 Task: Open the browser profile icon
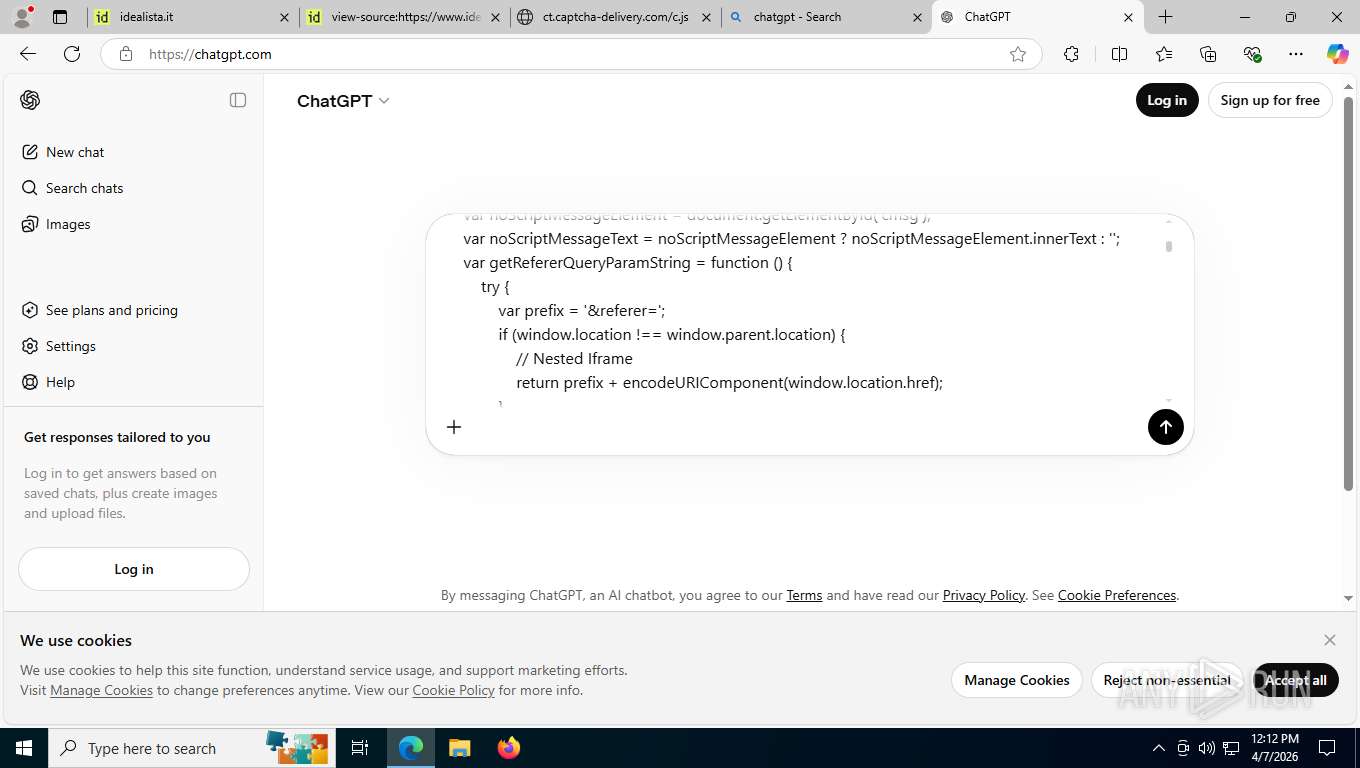coord(24,16)
